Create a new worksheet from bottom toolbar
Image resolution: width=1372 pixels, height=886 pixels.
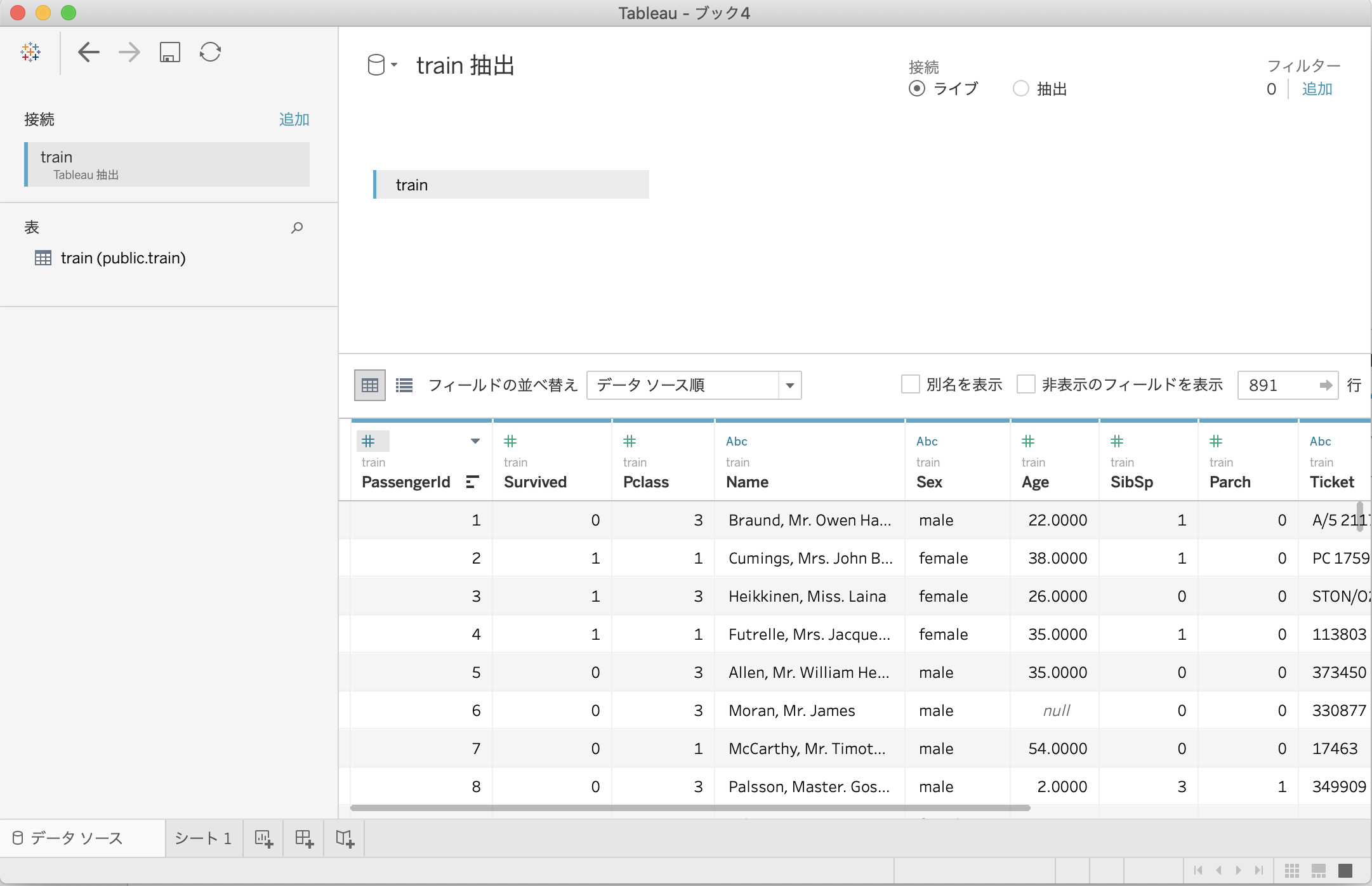(x=264, y=838)
